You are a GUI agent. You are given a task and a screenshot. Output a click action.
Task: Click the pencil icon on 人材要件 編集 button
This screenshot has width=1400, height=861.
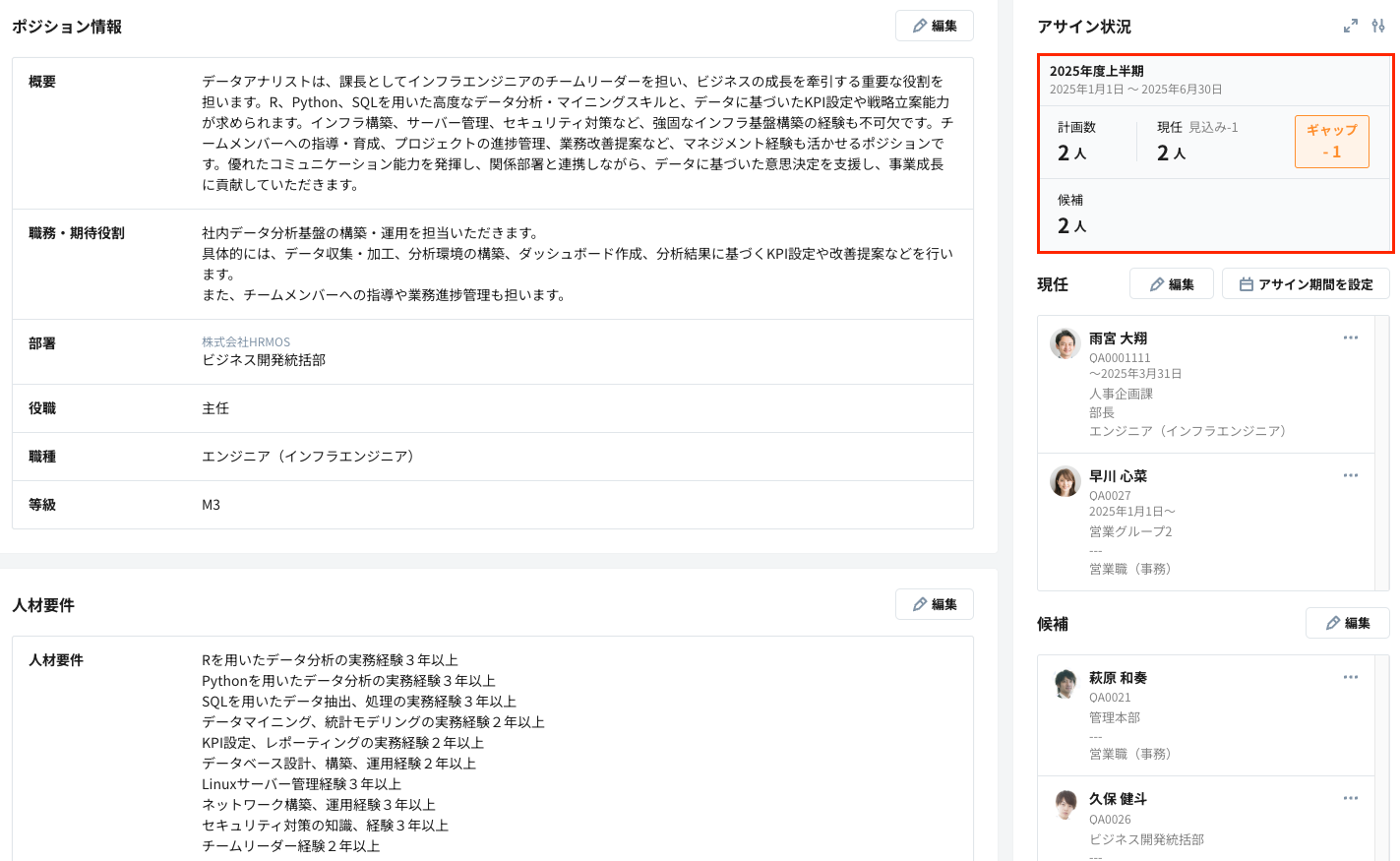[x=921, y=604]
